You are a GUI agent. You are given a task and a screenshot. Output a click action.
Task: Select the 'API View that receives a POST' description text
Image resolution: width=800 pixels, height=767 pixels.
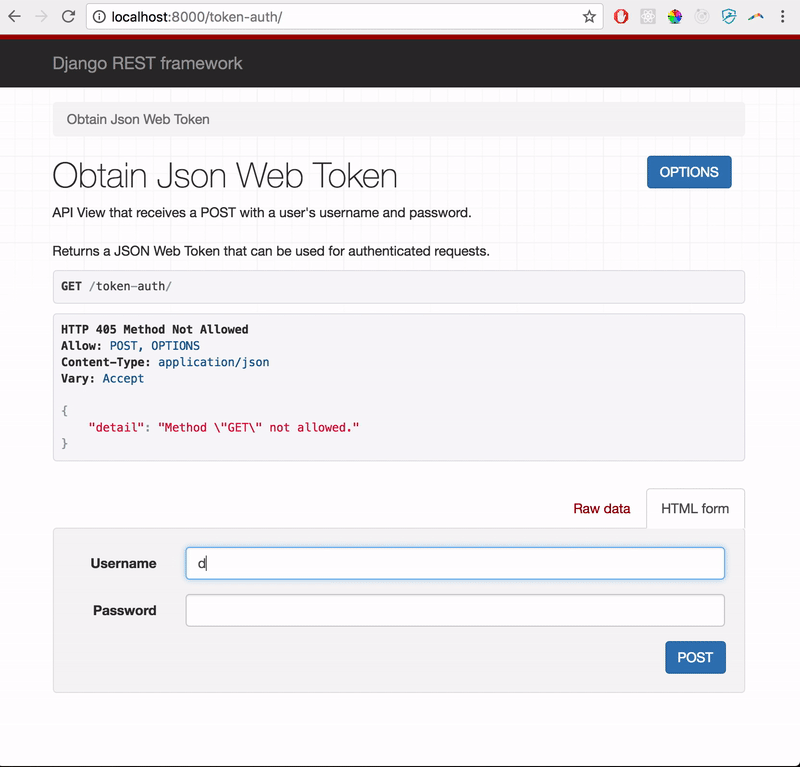262,213
